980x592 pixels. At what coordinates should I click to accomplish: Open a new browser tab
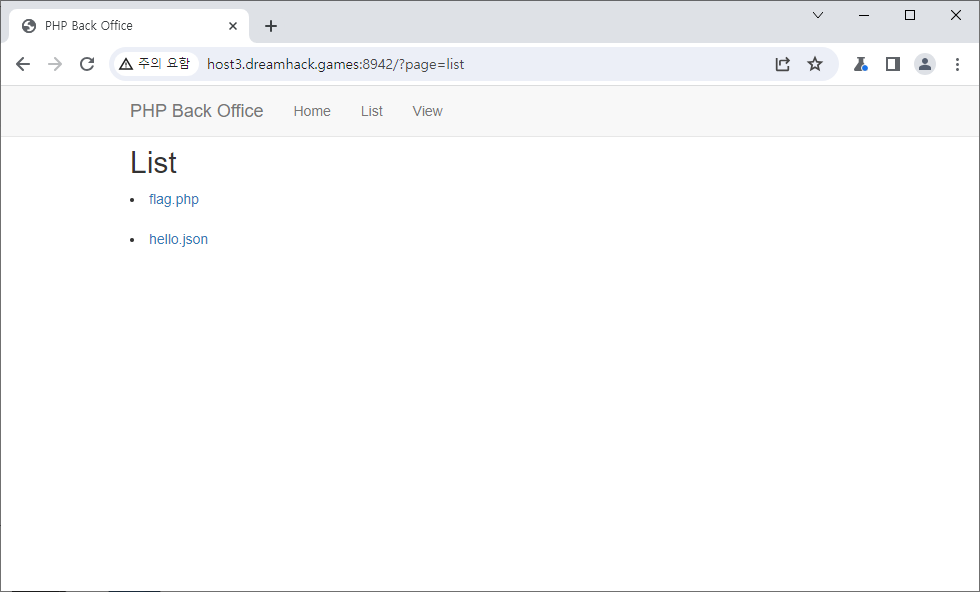pyautogui.click(x=271, y=26)
